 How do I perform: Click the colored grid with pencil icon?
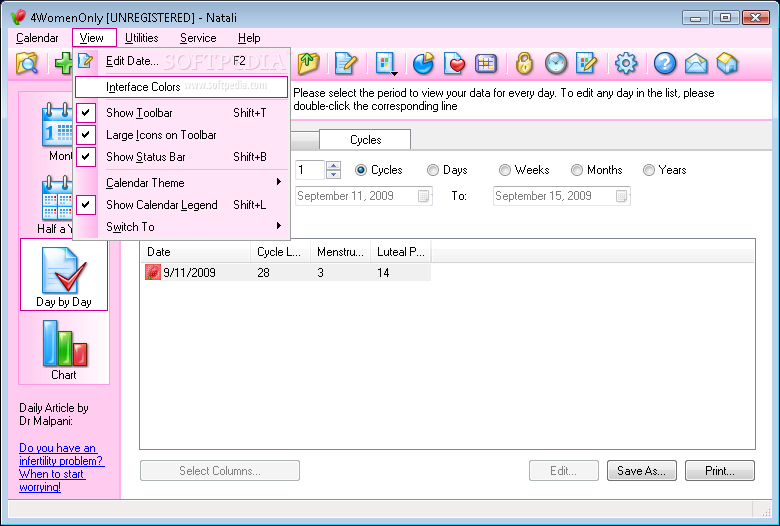(586, 63)
